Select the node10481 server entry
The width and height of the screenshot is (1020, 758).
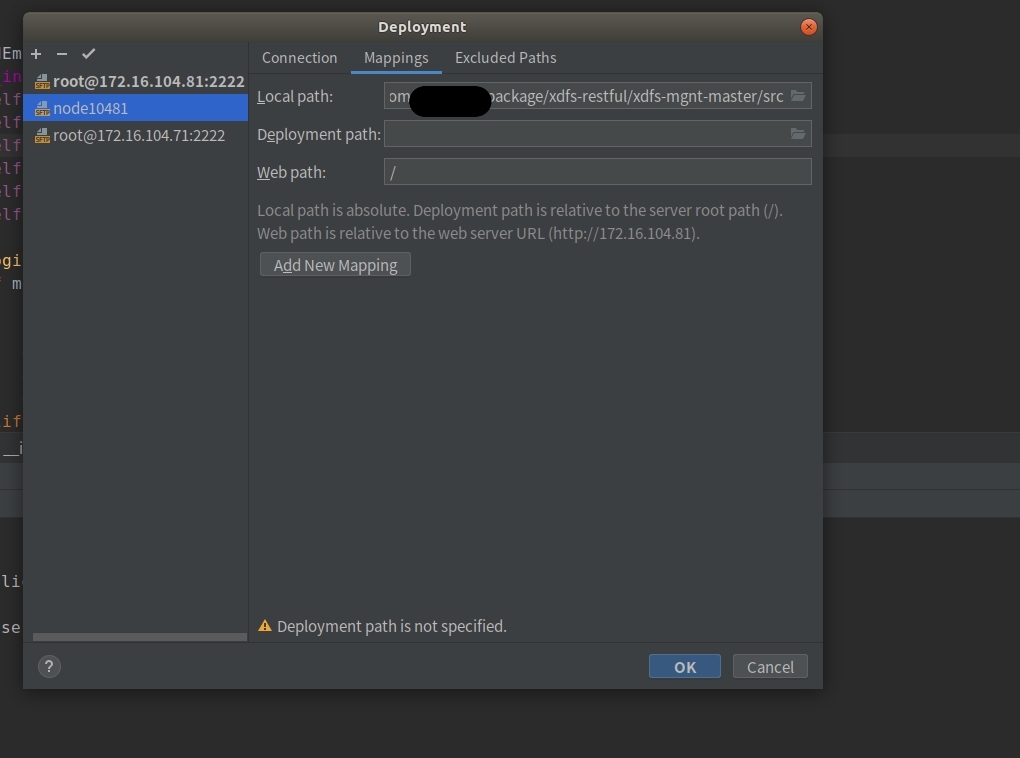(x=135, y=108)
